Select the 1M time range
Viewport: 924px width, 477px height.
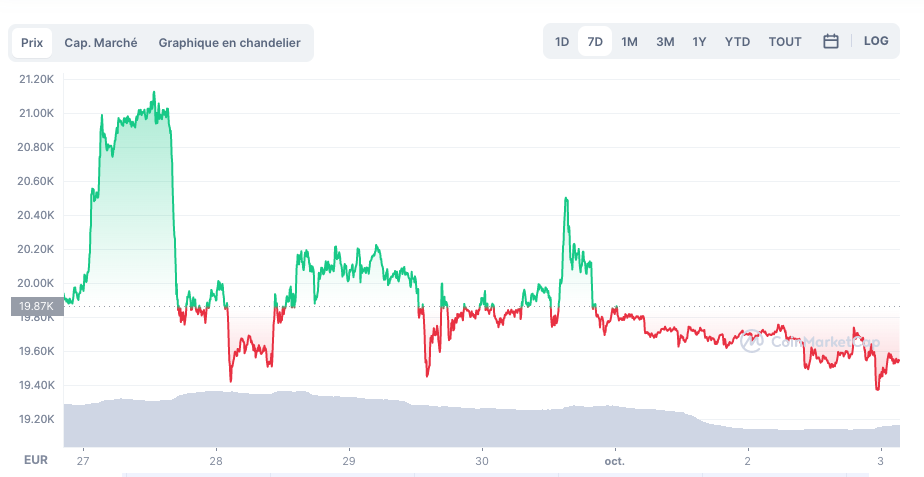[629, 42]
